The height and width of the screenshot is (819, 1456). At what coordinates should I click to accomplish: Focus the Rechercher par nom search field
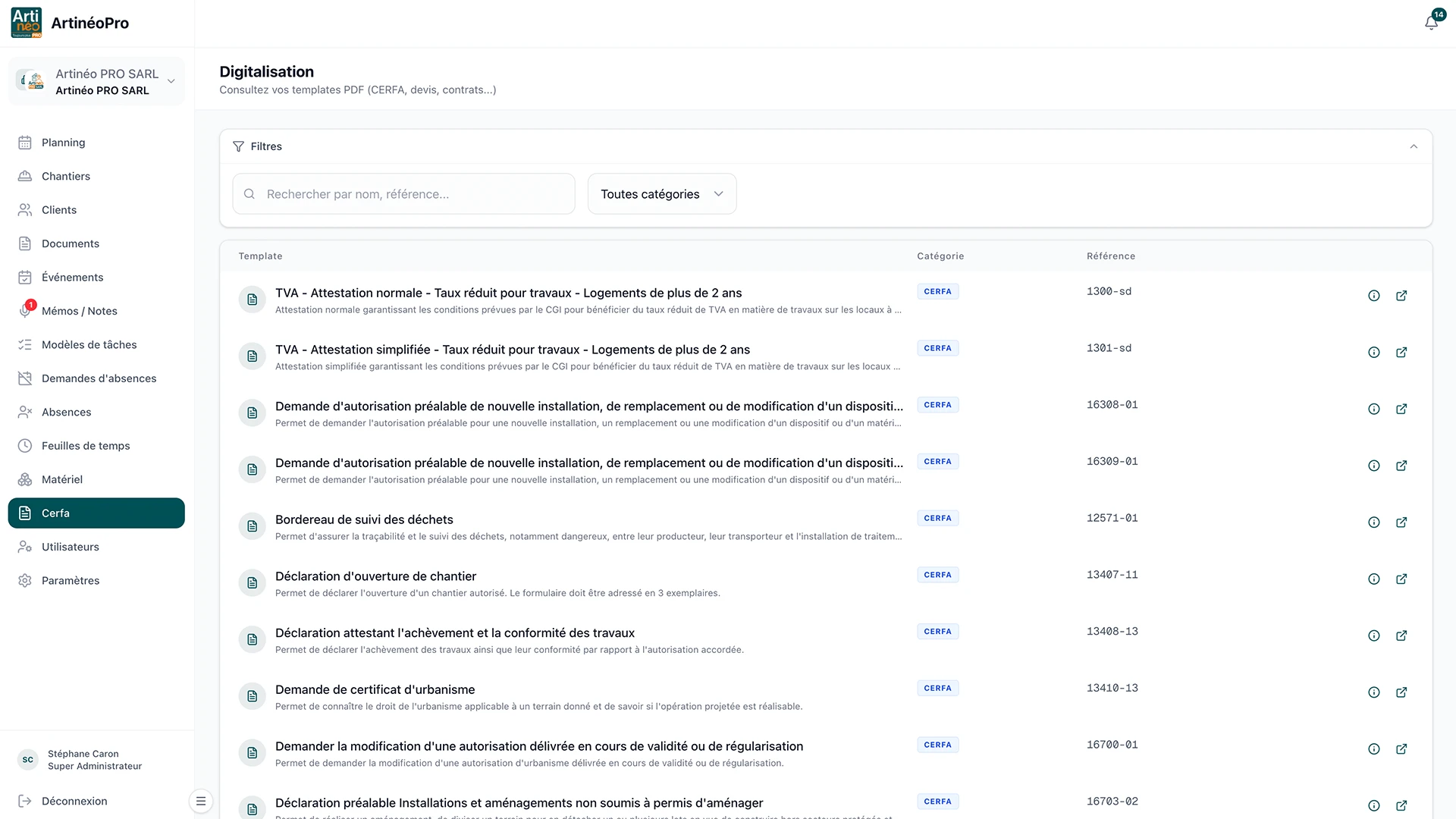[x=403, y=194]
